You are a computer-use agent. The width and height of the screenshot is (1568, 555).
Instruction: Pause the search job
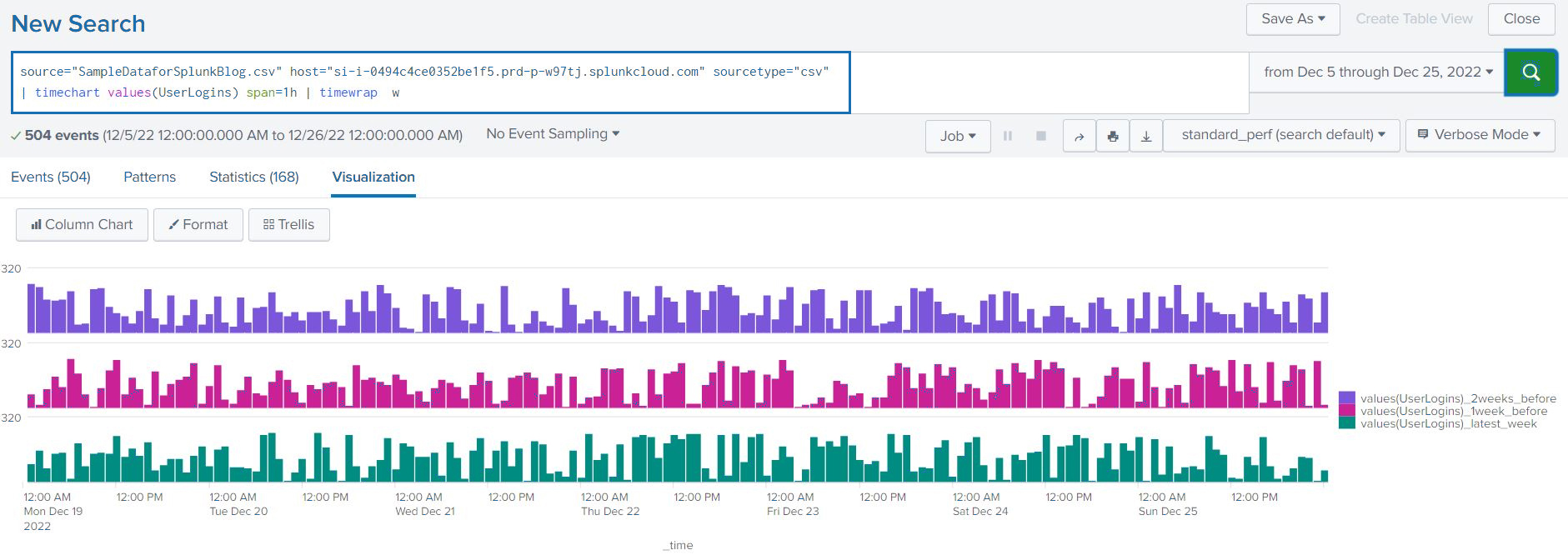[x=1008, y=136]
